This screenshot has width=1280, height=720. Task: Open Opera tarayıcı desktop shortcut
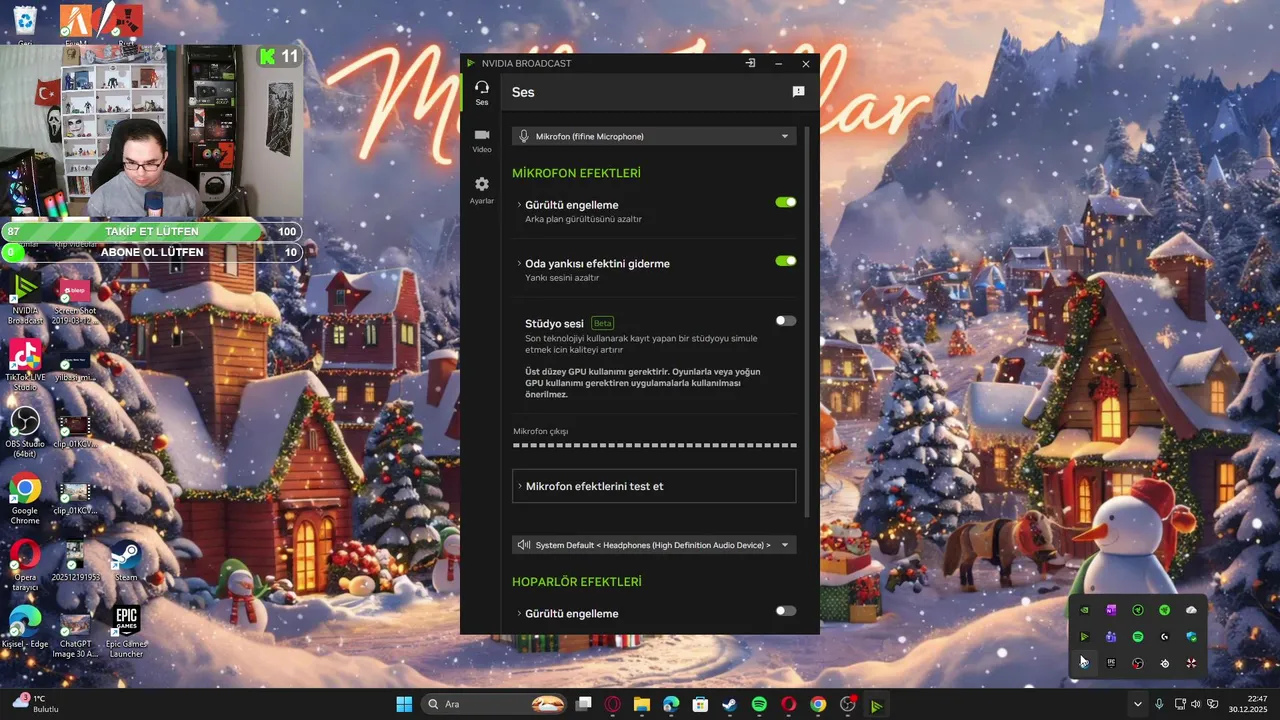25,565
